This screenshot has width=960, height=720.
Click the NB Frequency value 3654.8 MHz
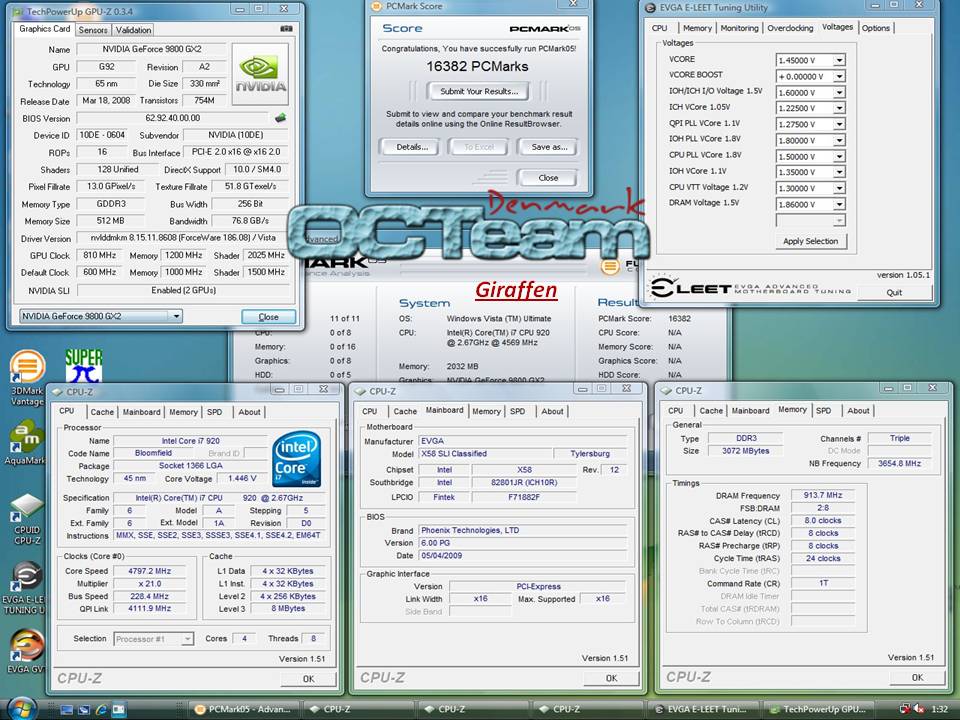(x=899, y=463)
